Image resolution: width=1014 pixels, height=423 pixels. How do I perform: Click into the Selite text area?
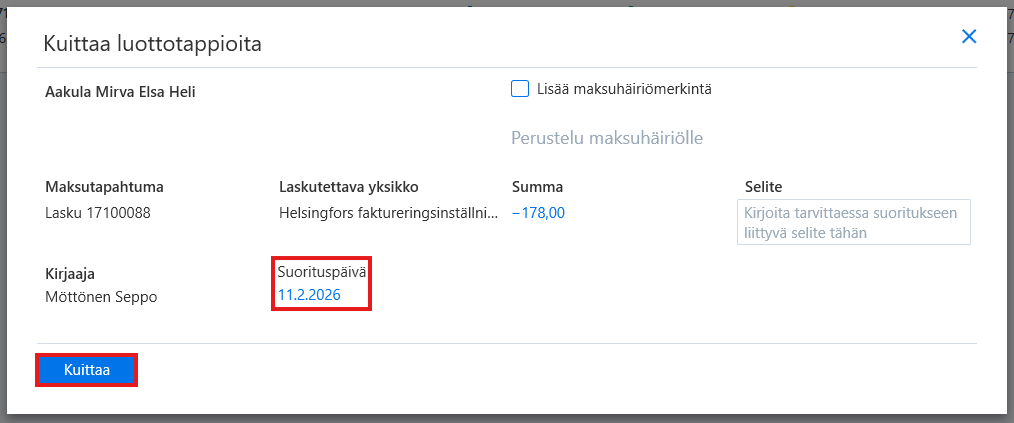[x=854, y=222]
